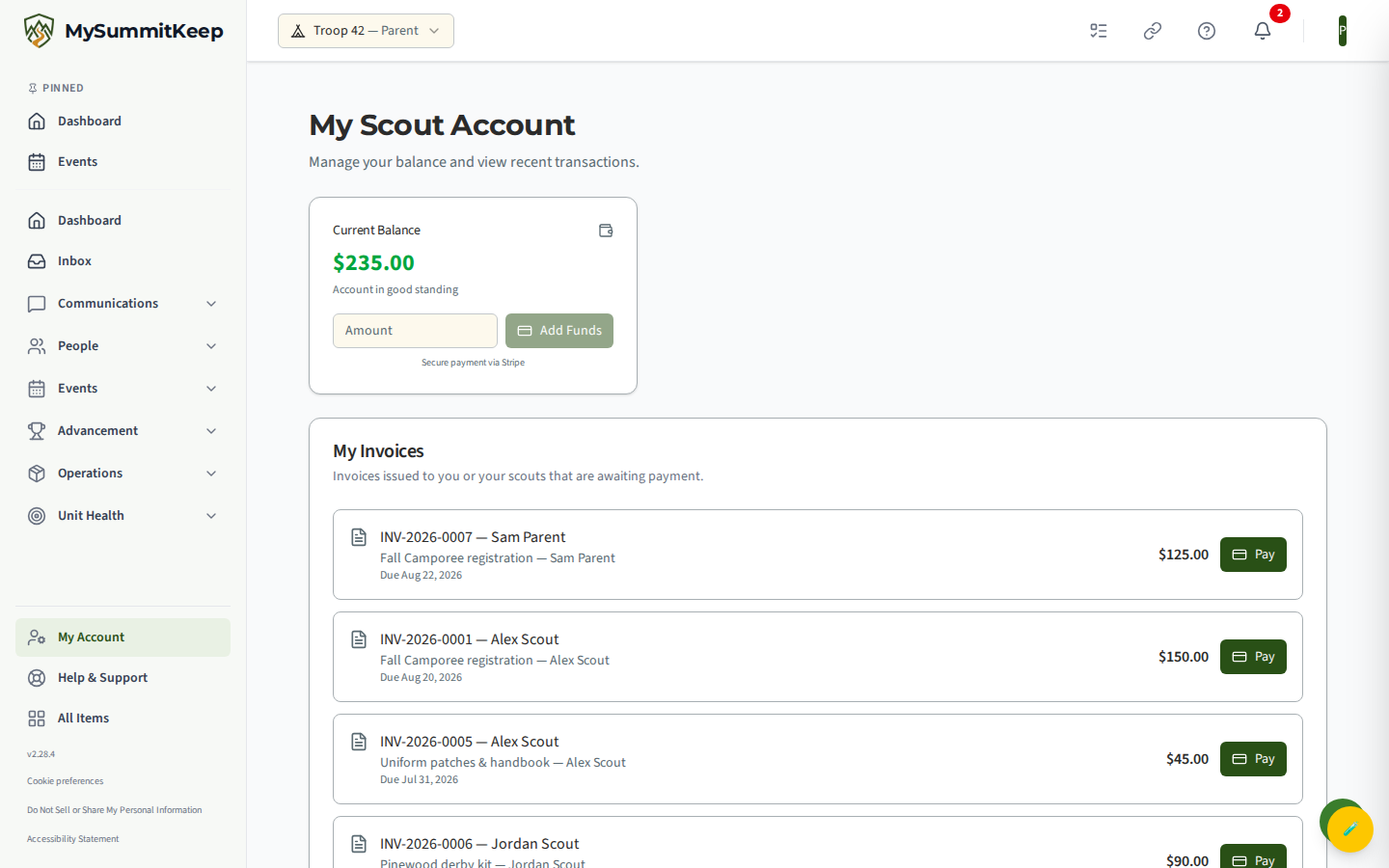The width and height of the screenshot is (1389, 868).
Task: Open the user profile avatar
Action: pos(1342,31)
